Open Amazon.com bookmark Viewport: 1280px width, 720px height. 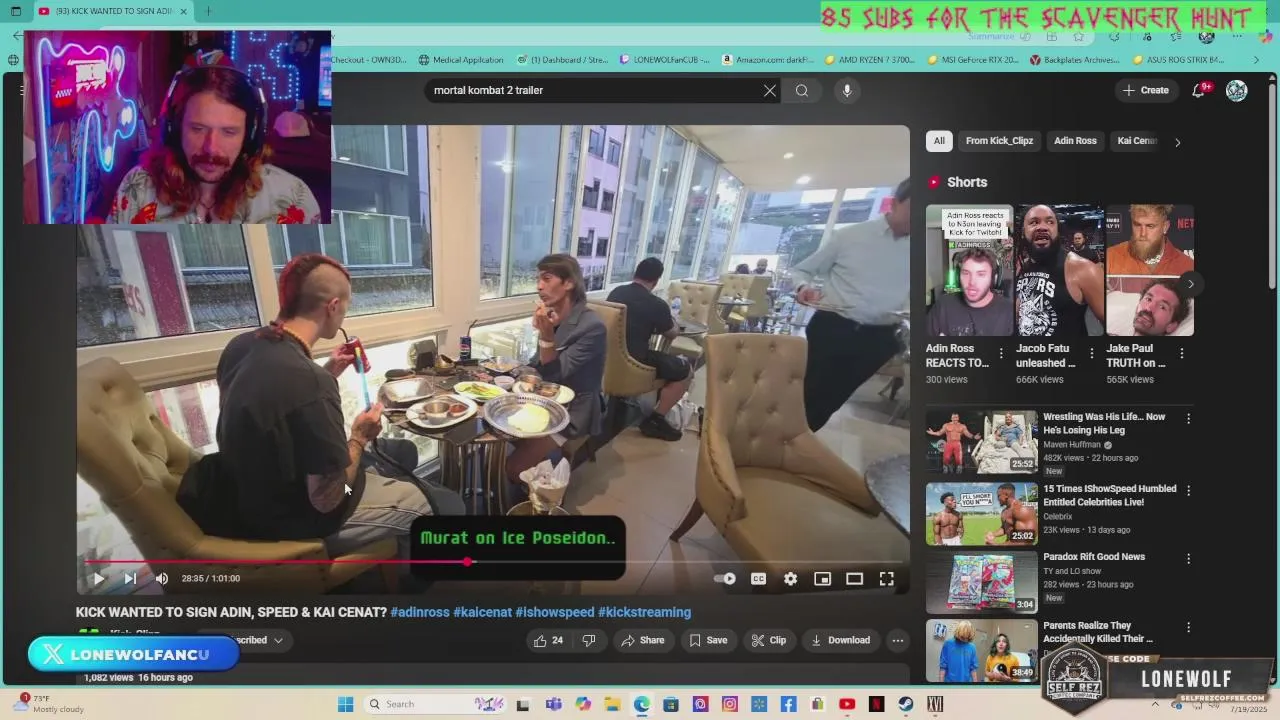point(768,60)
